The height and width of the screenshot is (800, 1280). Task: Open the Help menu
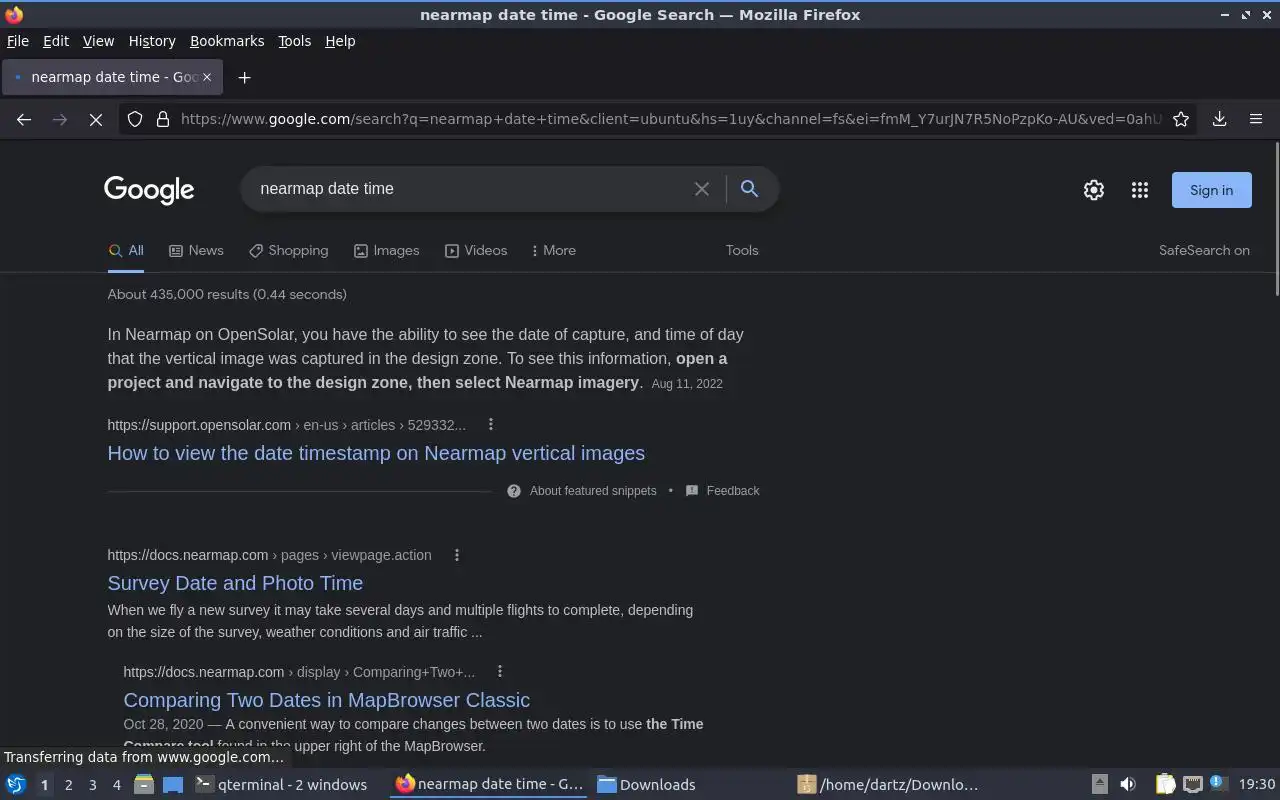click(340, 41)
